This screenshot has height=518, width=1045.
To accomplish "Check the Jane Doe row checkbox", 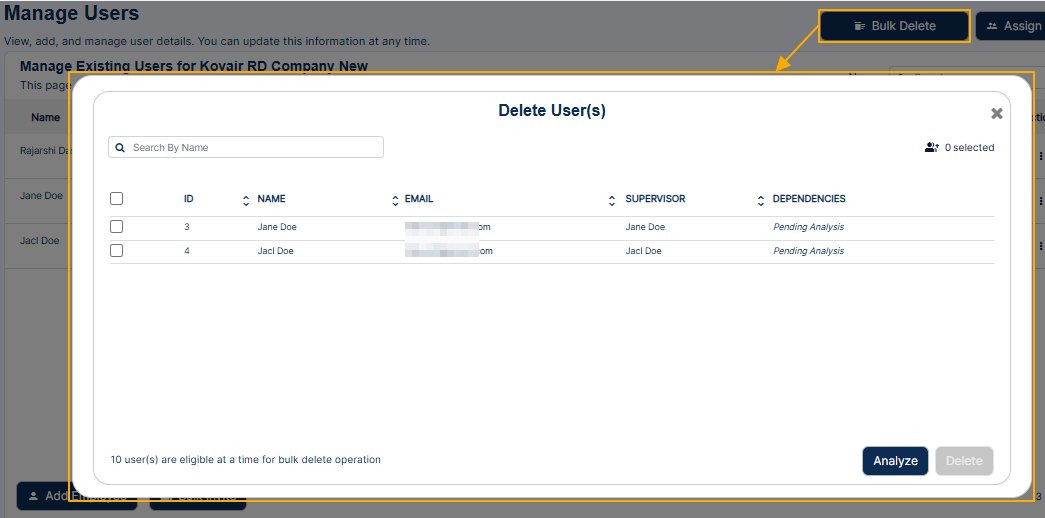I will 117,227.
